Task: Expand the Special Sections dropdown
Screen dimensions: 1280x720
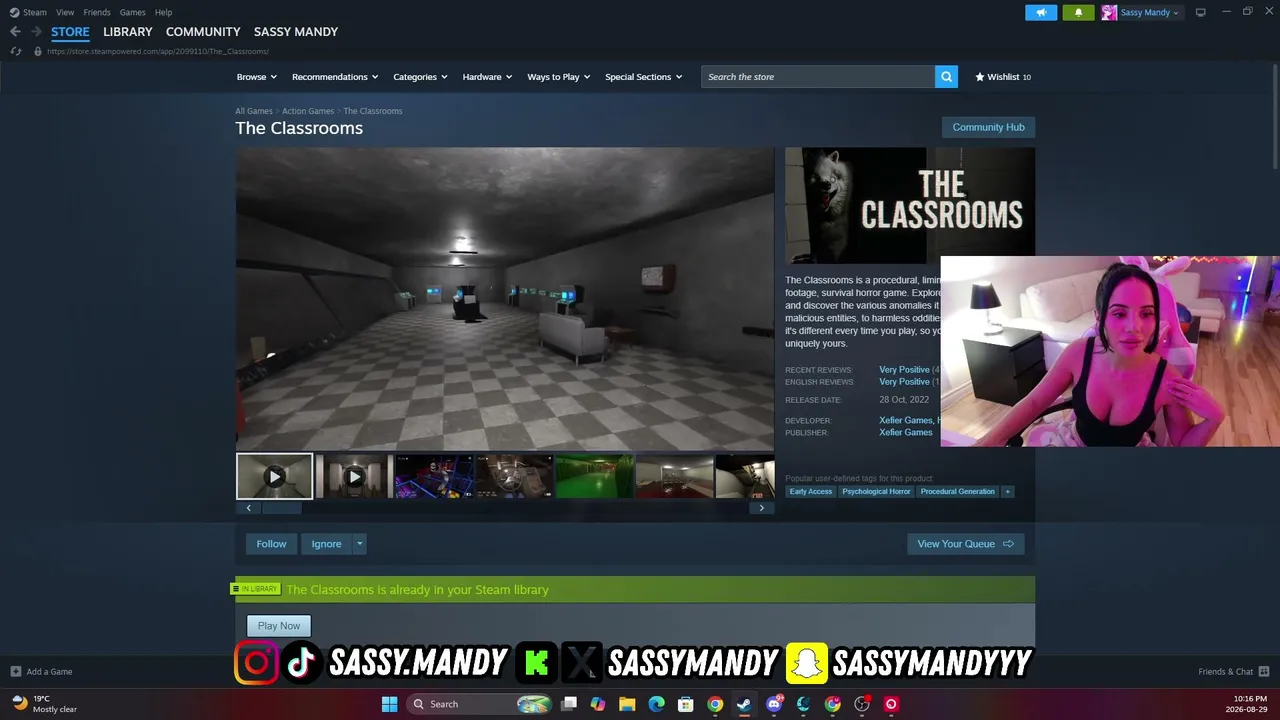Action: (x=644, y=77)
